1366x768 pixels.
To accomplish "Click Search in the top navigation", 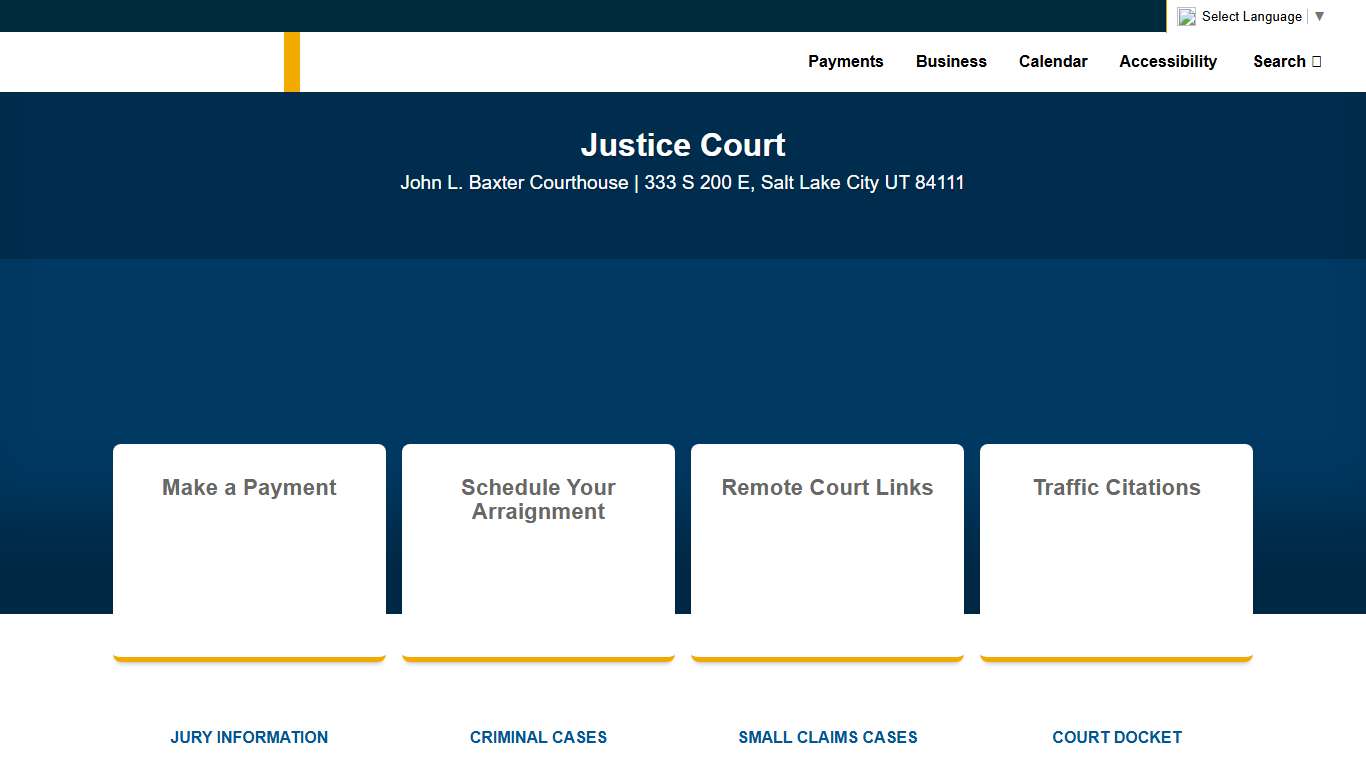I will coord(1280,61).
